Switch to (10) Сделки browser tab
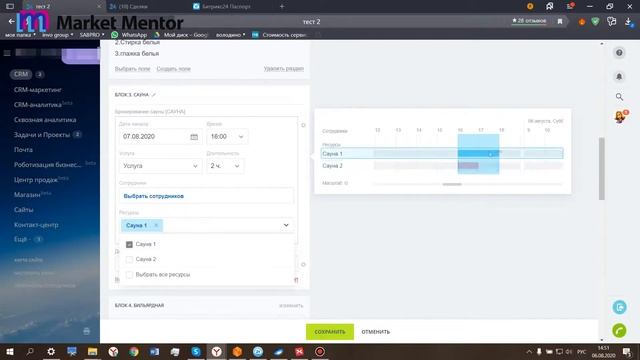 [133, 7]
